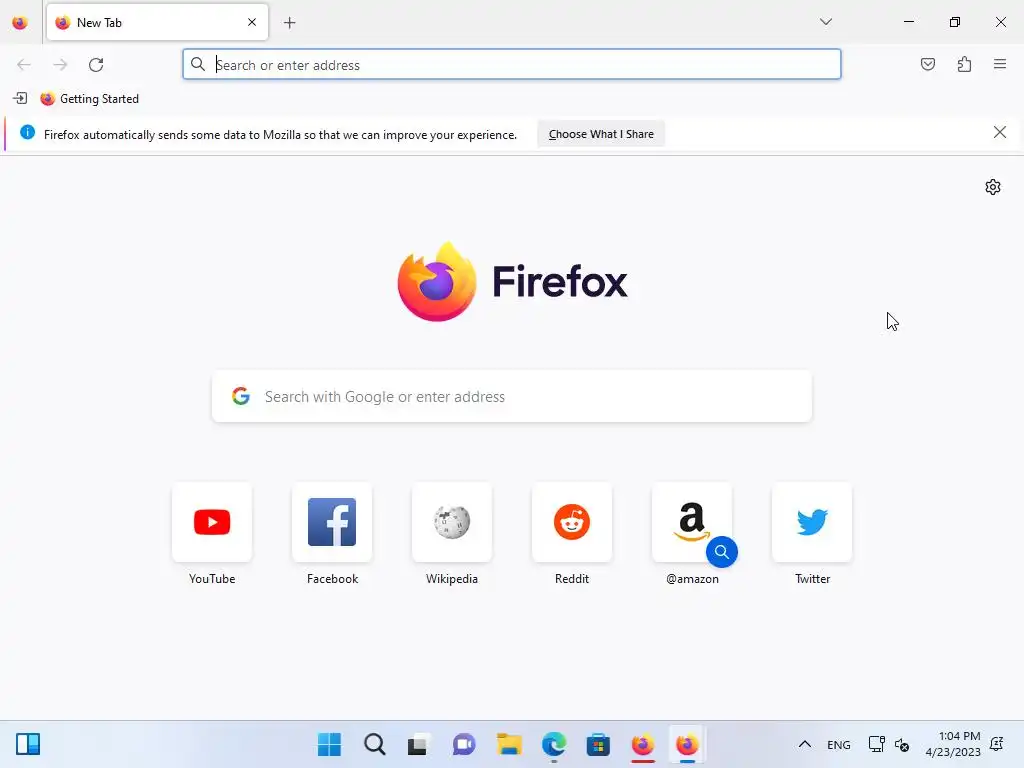Click the Wikipedia label text
The height and width of the screenshot is (768, 1024).
[452, 579]
